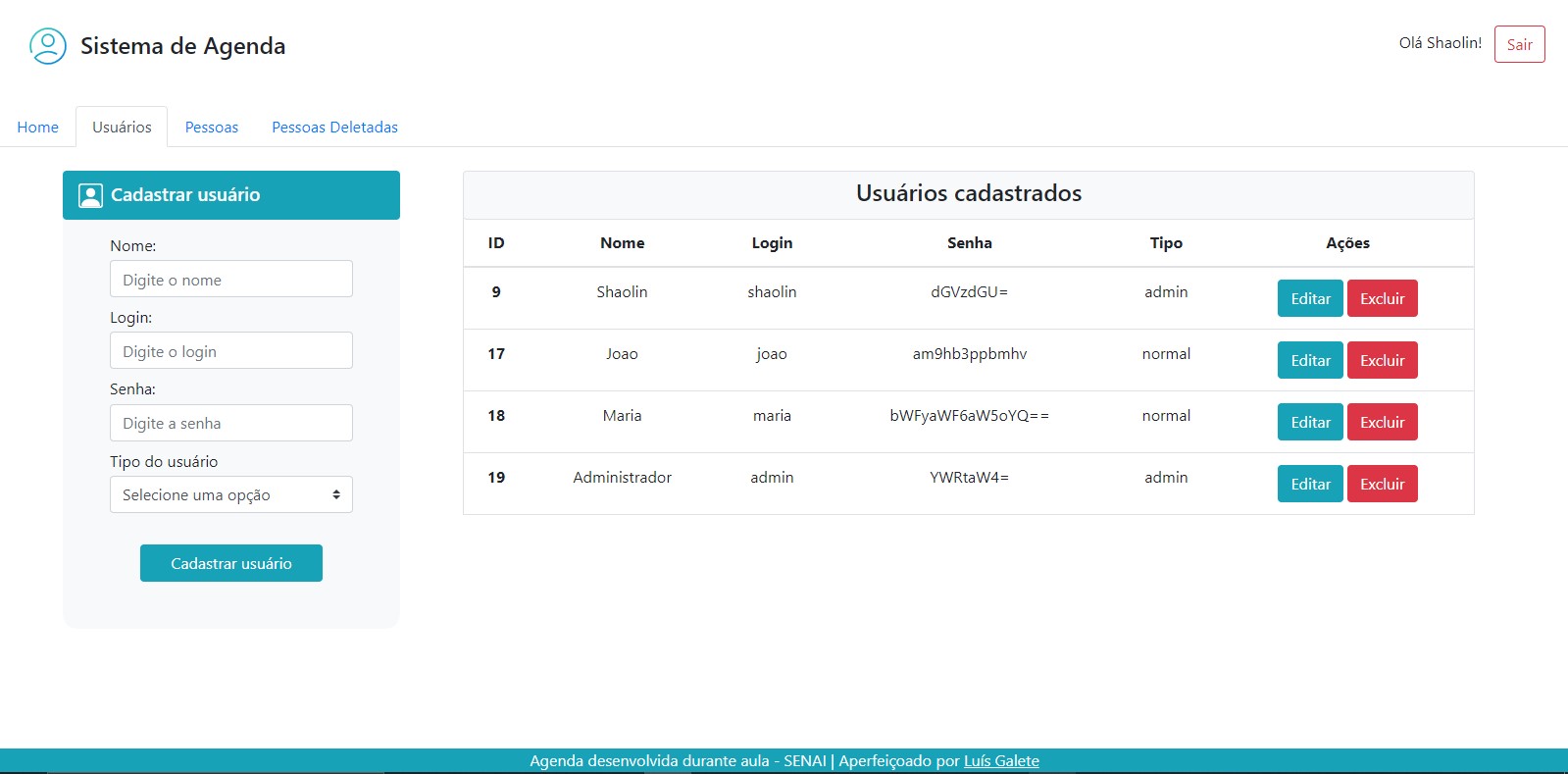The height and width of the screenshot is (774, 1568).
Task: Click the Senha column header
Action: [x=970, y=243]
